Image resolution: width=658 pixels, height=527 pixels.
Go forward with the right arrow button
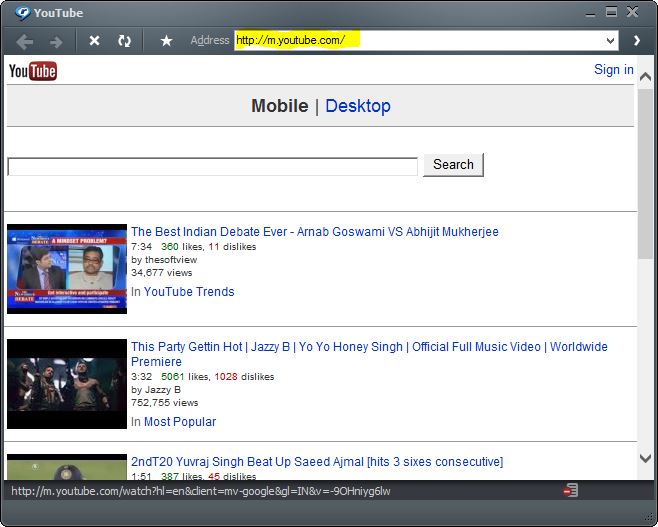[x=56, y=41]
